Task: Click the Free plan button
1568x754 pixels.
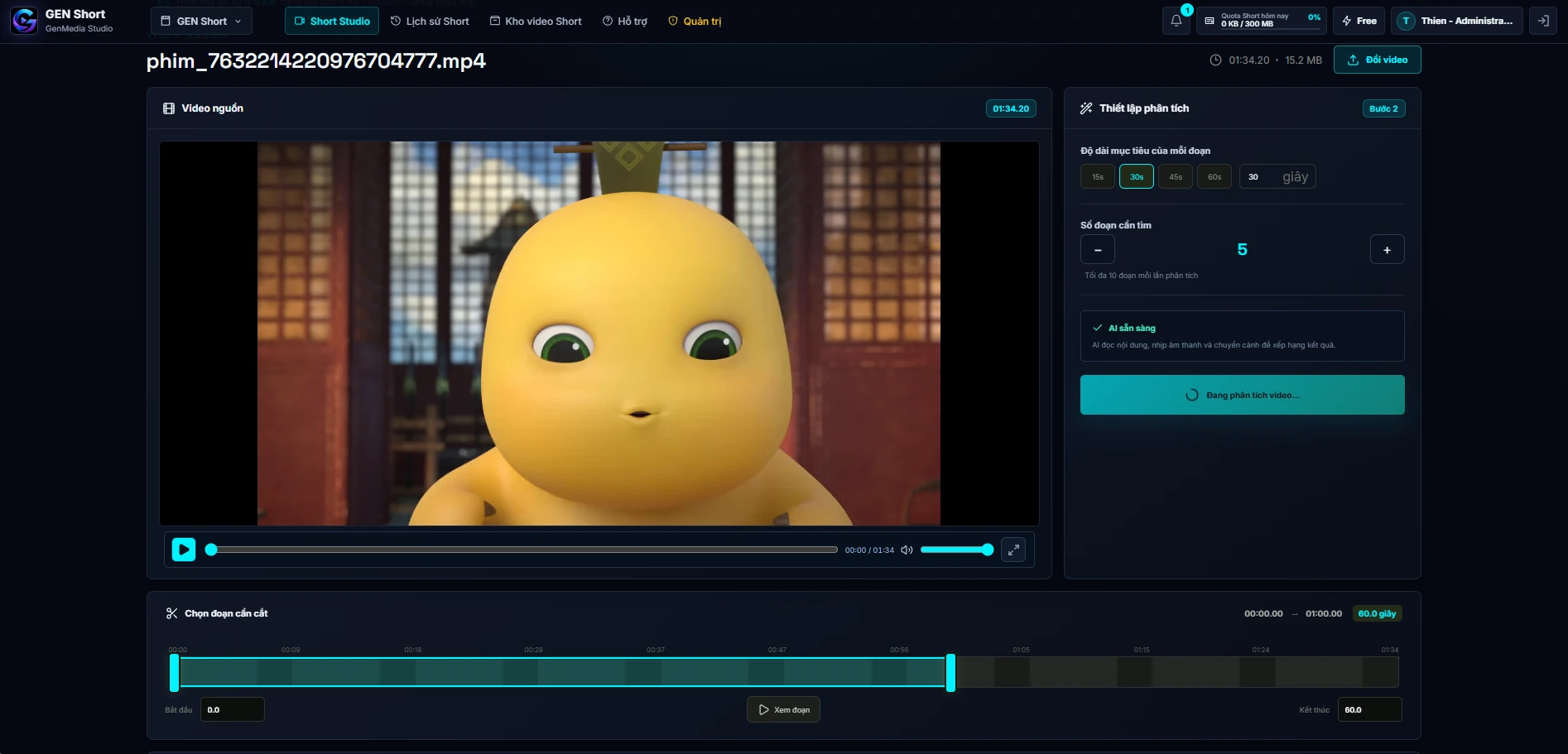Action: click(1359, 21)
